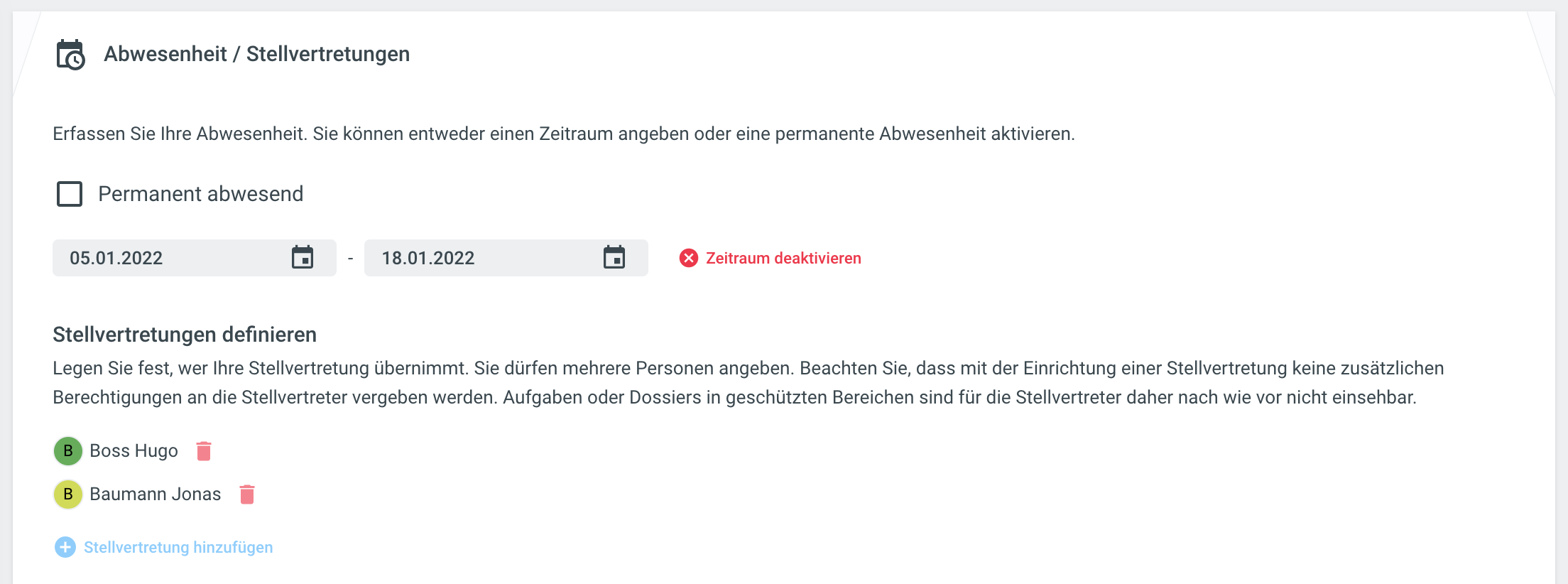Click Baumann Jonas's yellow avatar
The width and height of the screenshot is (1568, 584).
pyautogui.click(x=68, y=494)
